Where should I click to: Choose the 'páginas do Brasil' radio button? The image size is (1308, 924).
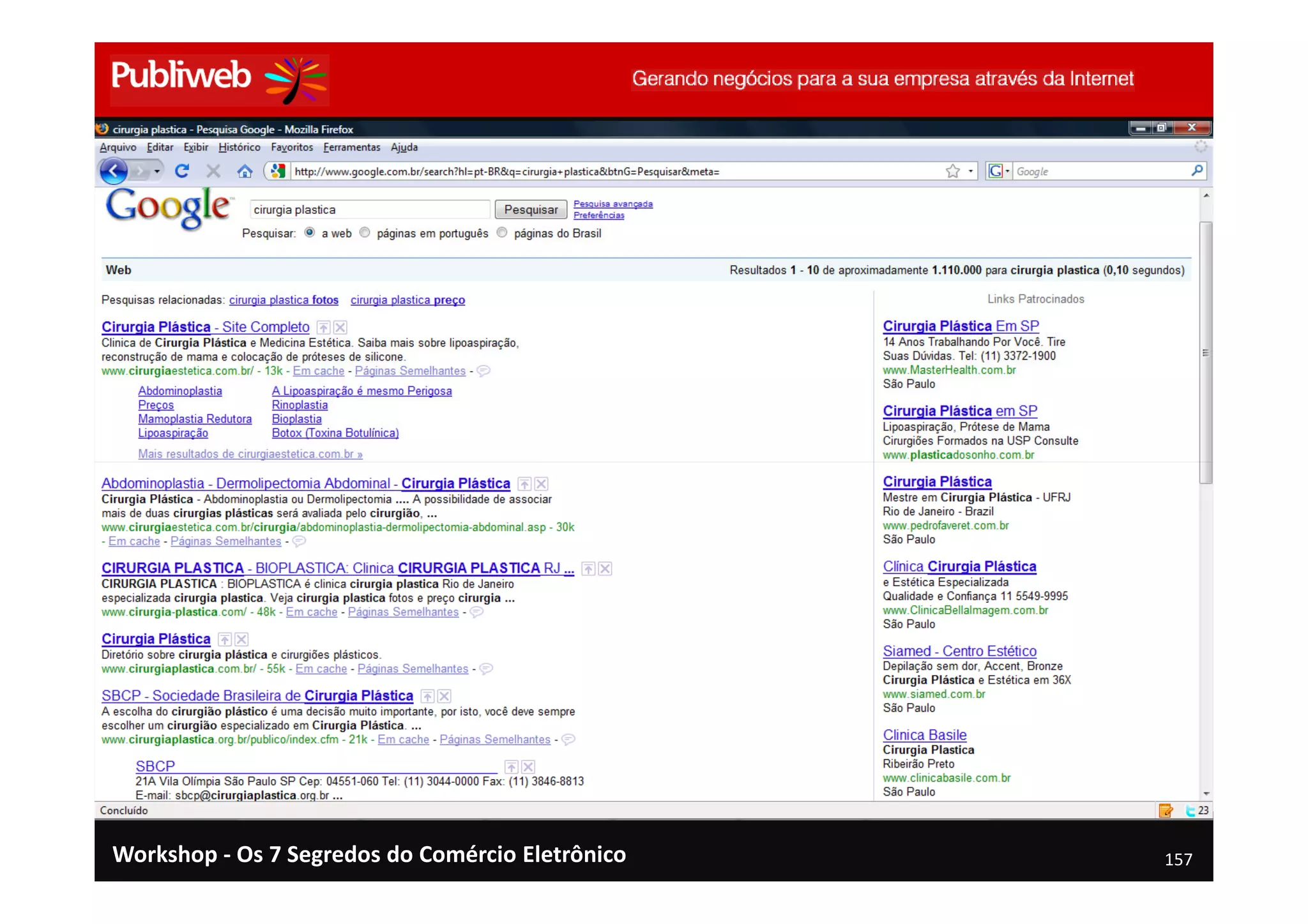[502, 233]
